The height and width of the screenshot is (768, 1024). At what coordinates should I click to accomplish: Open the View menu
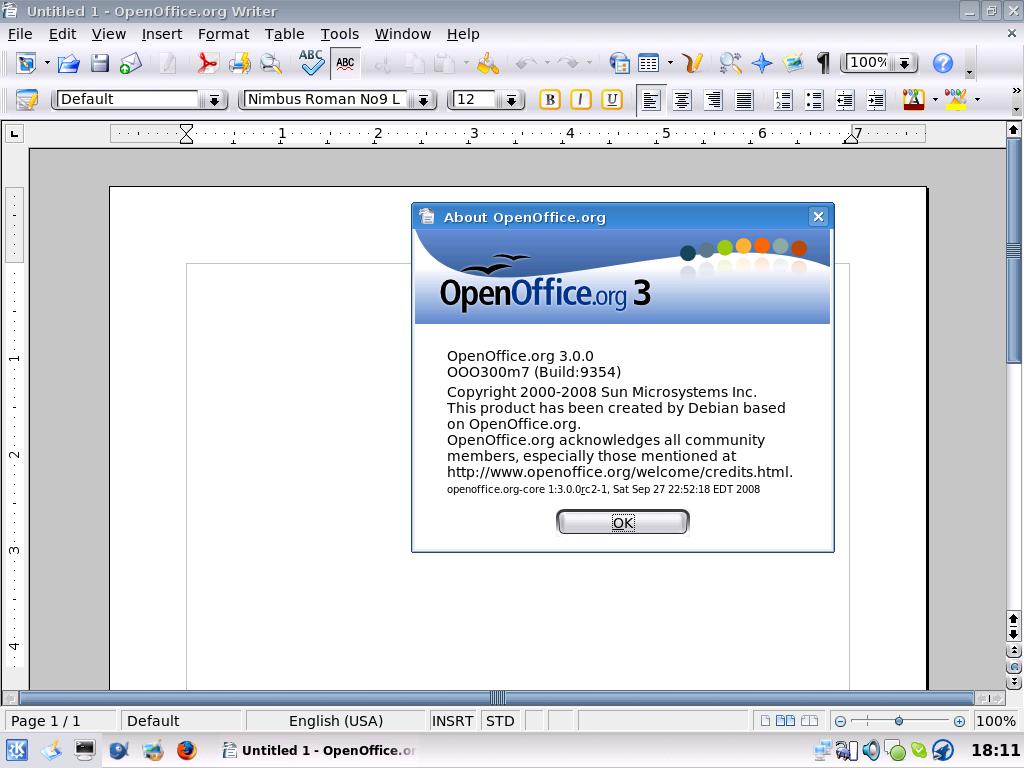(108, 34)
